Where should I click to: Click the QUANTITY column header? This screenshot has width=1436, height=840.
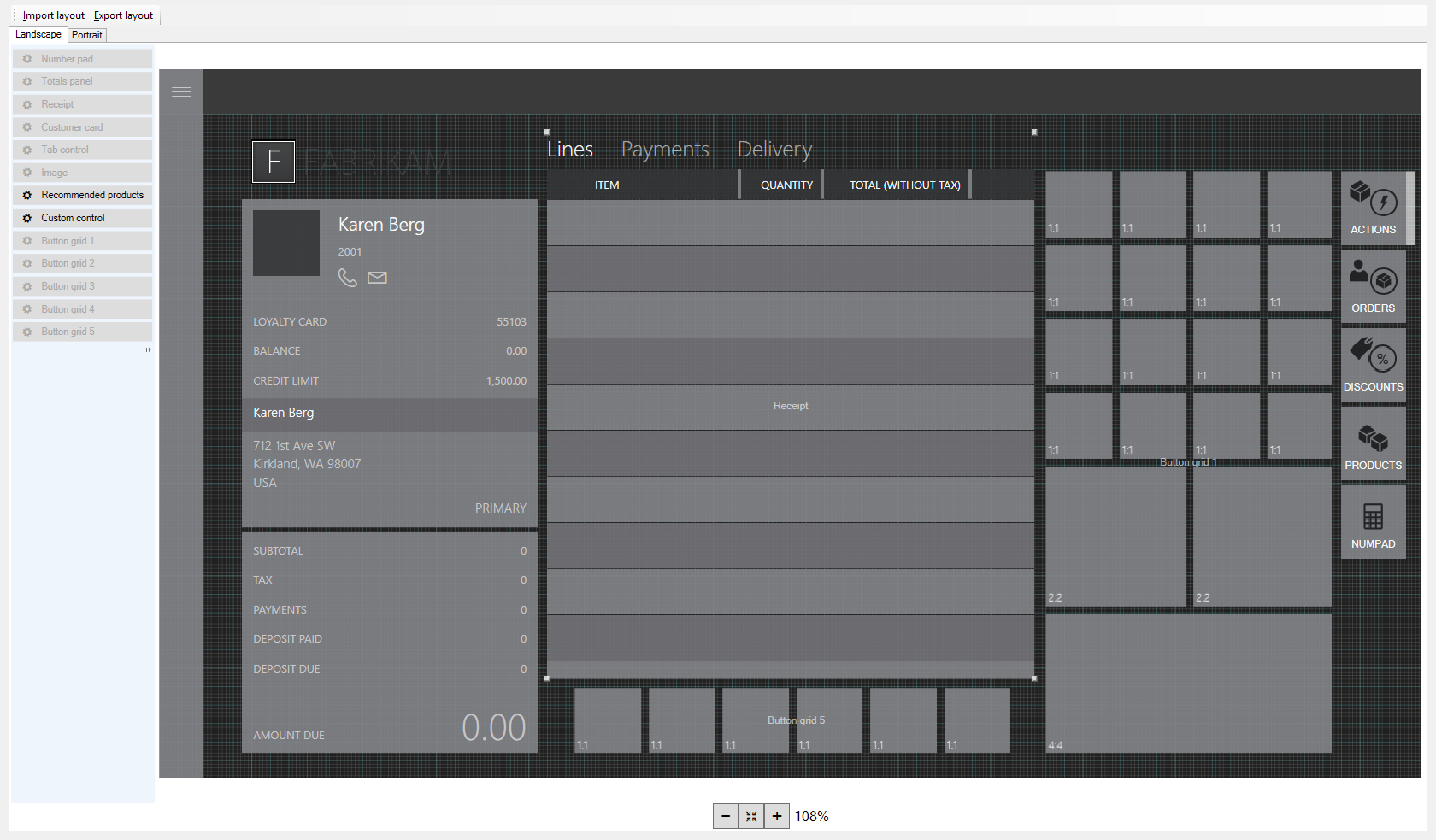[786, 185]
